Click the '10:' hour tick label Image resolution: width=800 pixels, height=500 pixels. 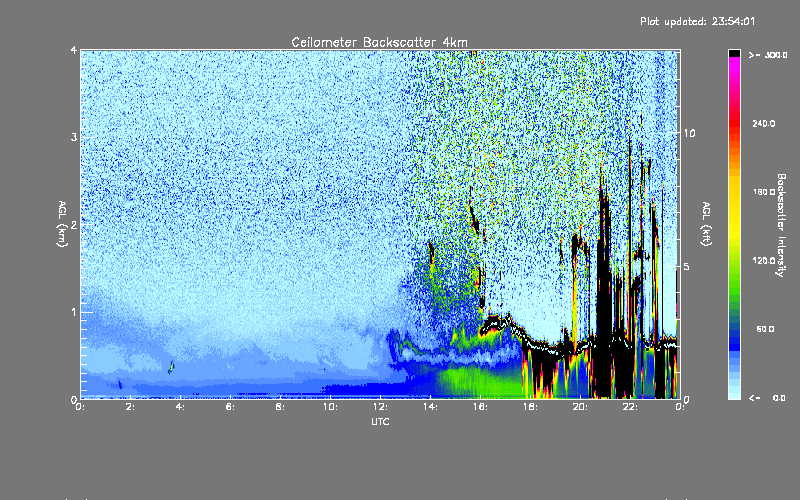[331, 407]
